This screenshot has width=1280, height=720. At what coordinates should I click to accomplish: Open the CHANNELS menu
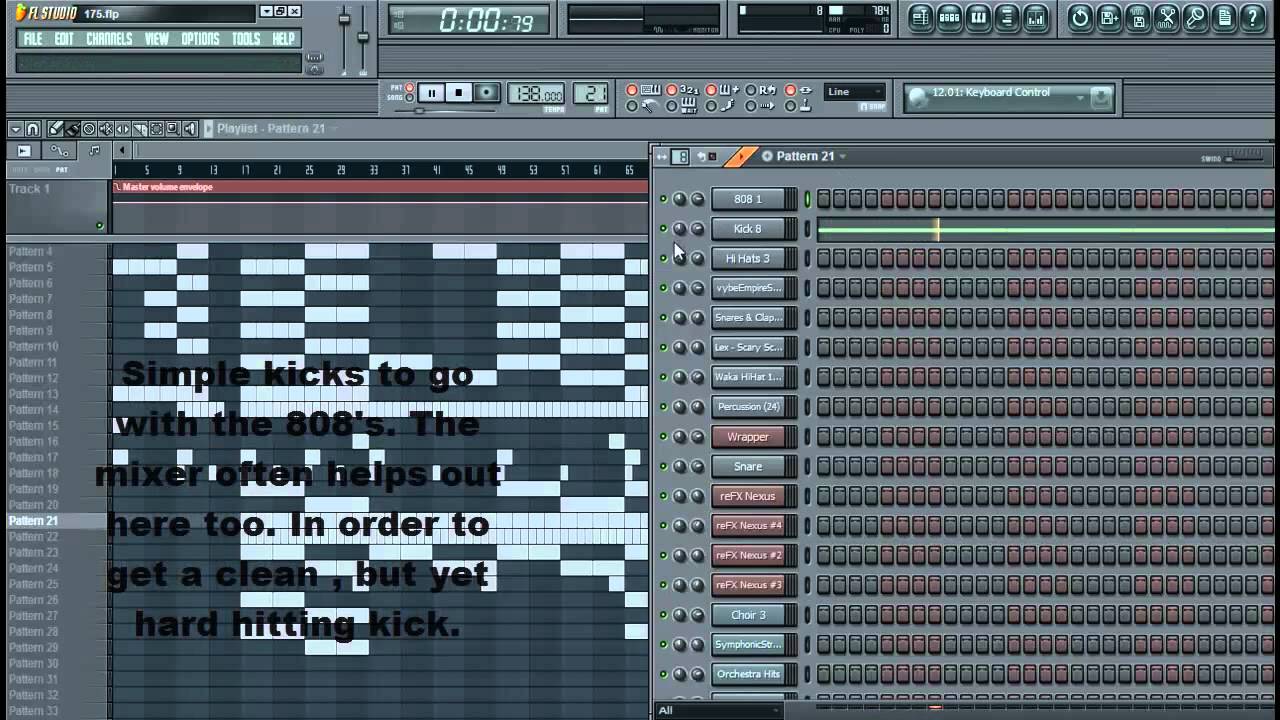[109, 39]
